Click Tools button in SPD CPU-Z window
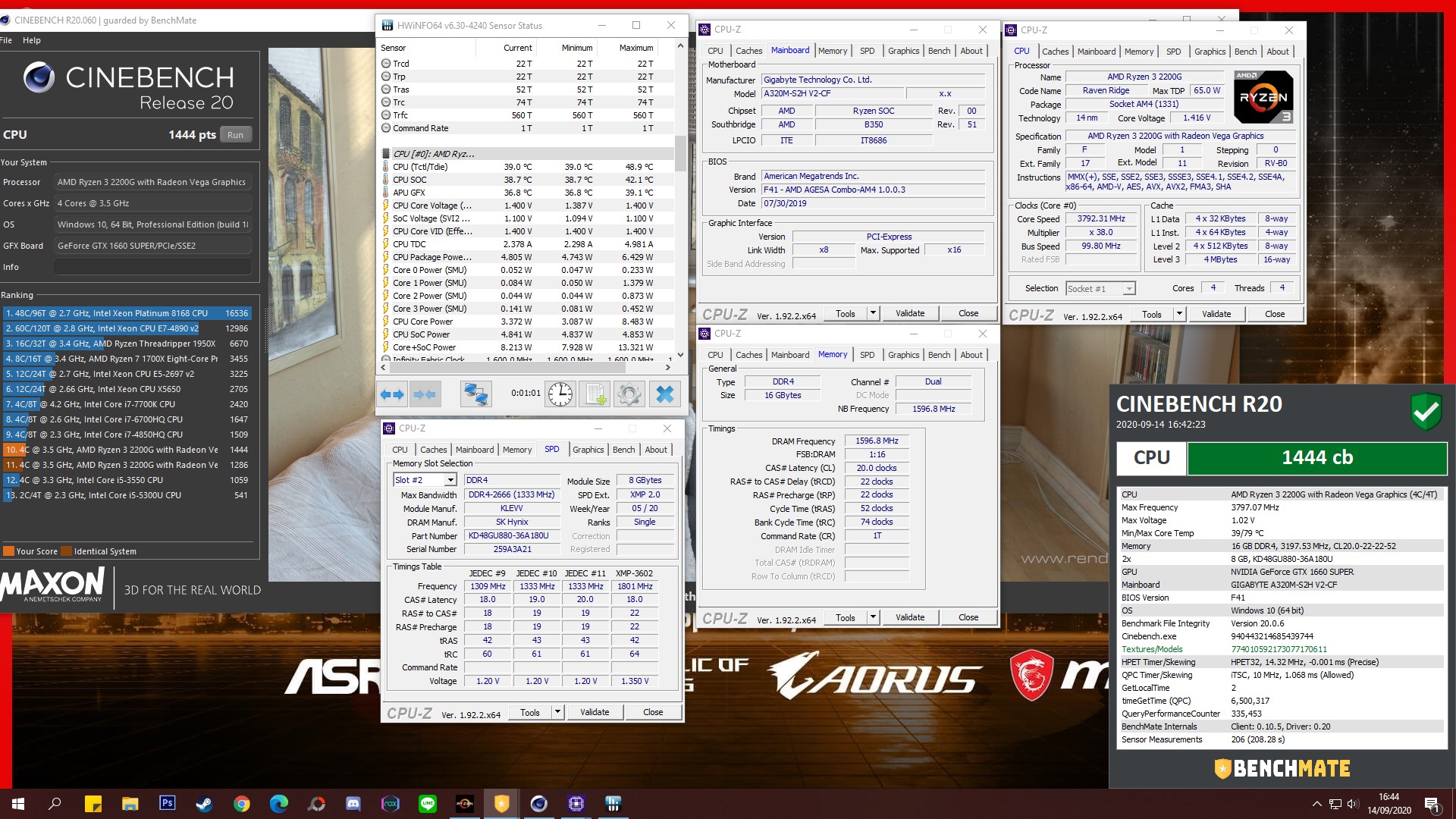 530,712
